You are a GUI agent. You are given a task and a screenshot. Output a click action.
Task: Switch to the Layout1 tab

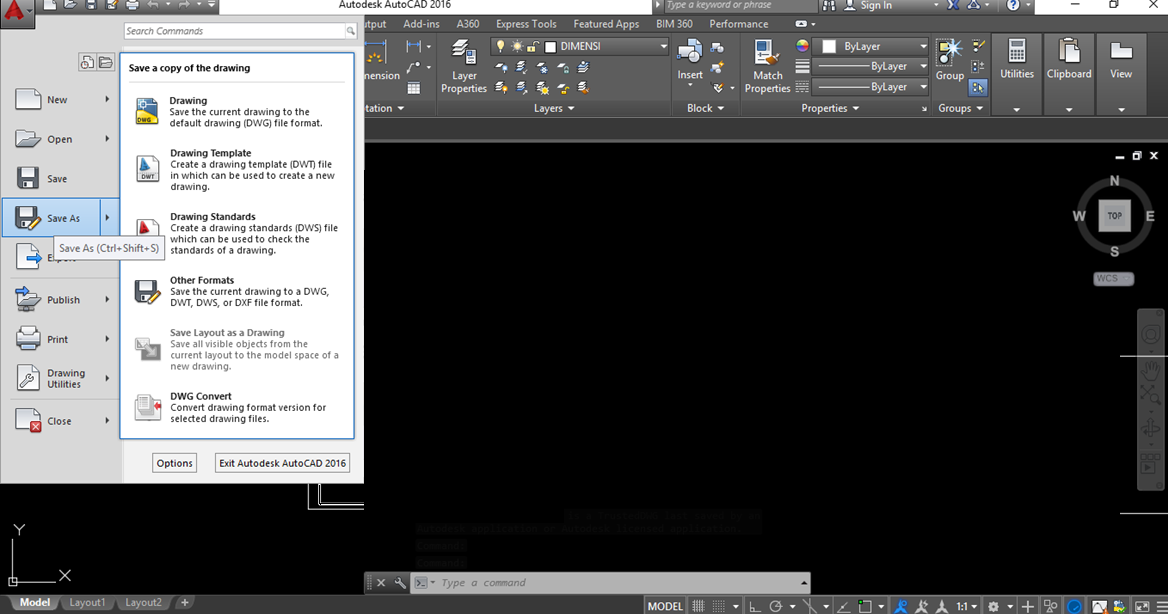87,602
